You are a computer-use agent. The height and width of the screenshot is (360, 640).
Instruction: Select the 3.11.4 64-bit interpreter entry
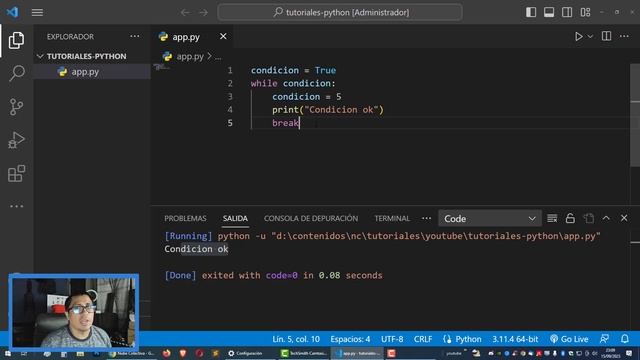515,339
